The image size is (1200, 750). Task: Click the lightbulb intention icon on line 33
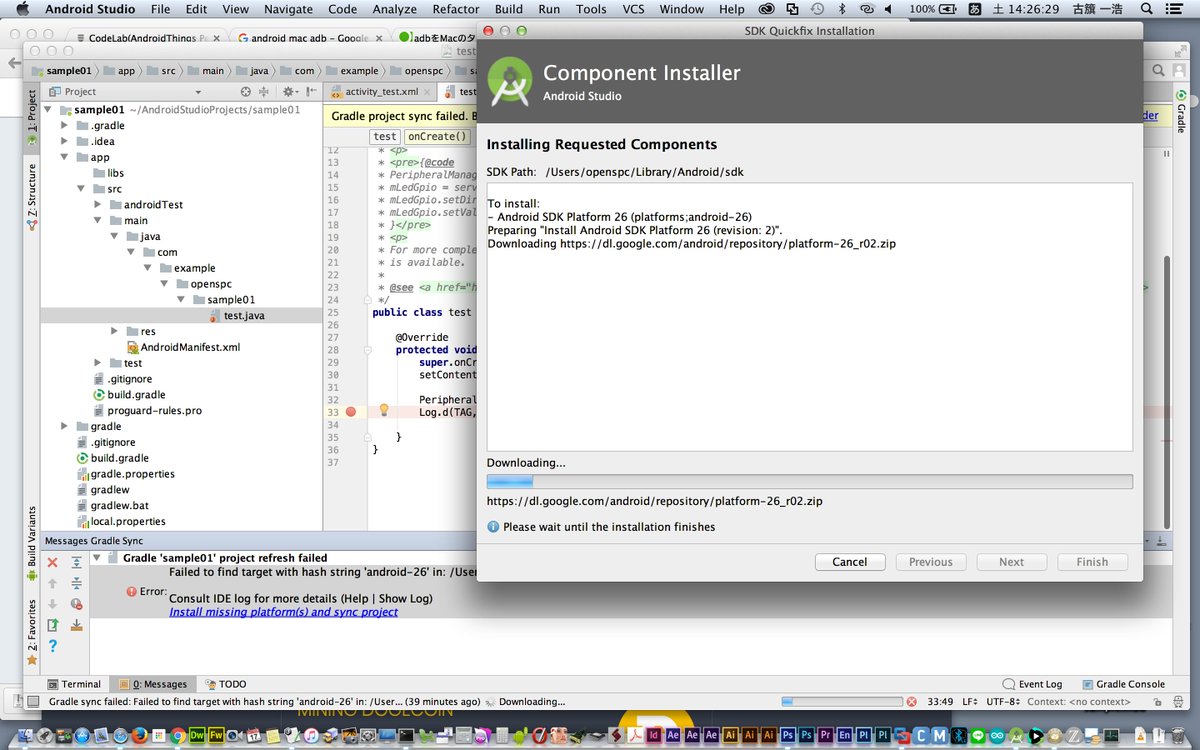coord(383,411)
